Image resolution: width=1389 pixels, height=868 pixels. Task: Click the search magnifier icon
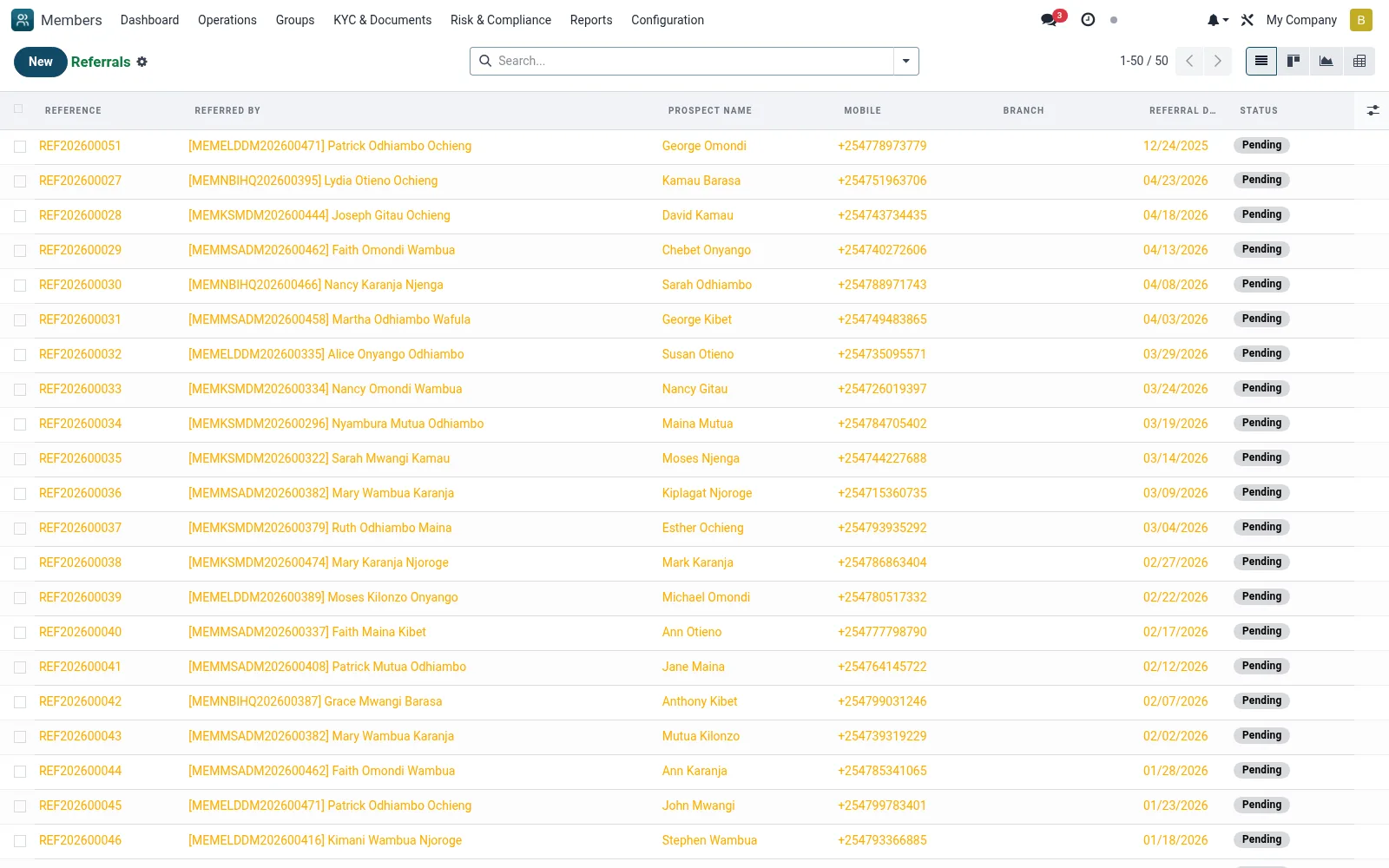tap(484, 61)
